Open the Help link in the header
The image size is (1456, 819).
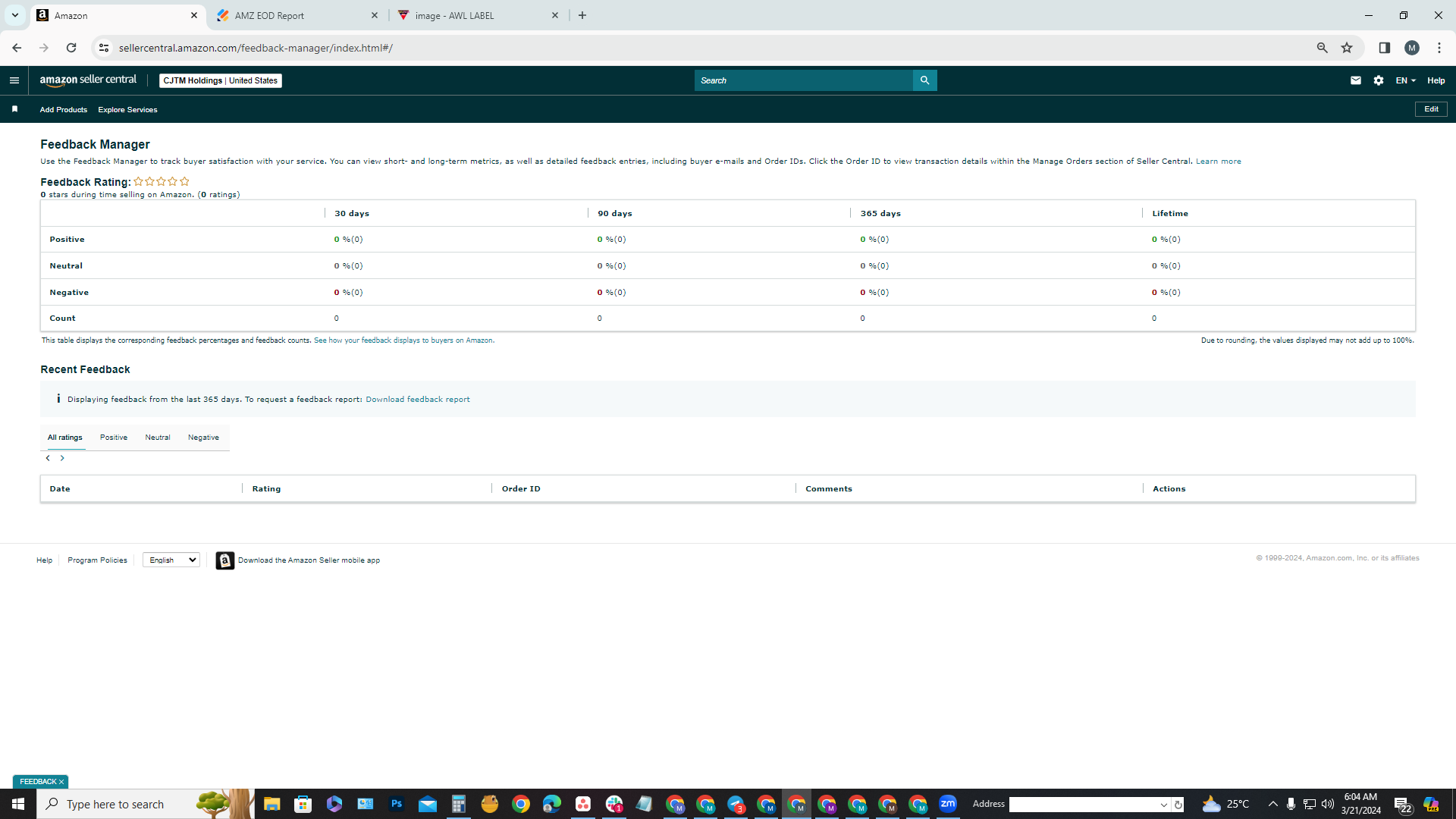tap(1436, 80)
